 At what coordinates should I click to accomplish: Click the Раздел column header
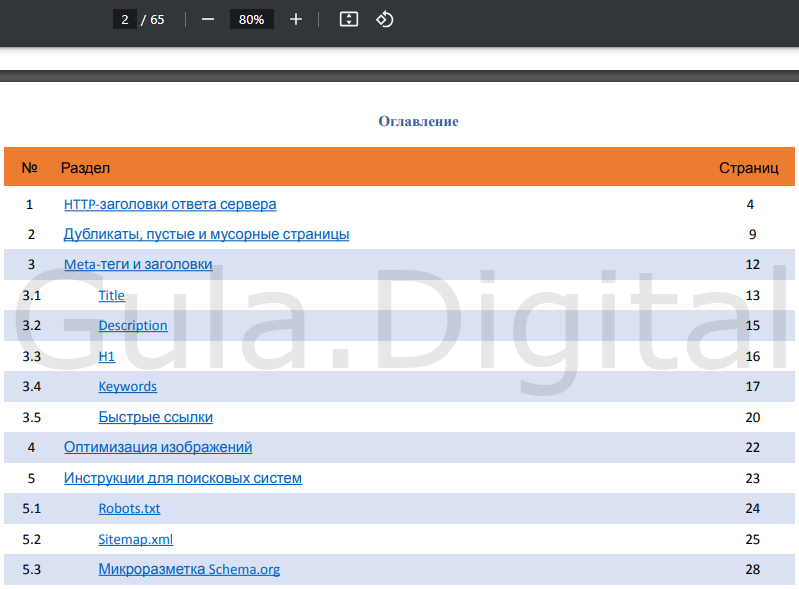(x=86, y=168)
